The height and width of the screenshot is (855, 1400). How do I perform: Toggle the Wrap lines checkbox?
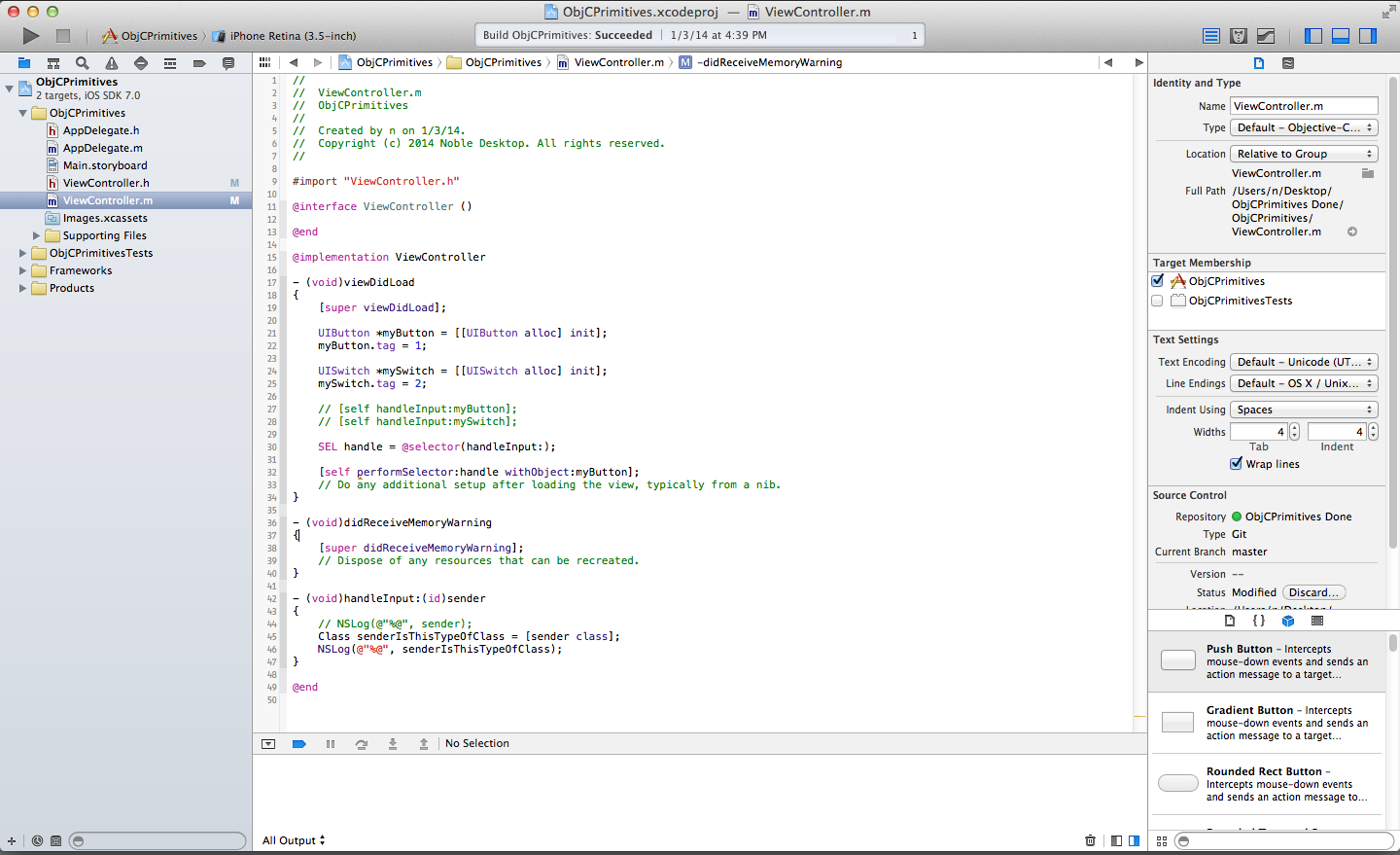click(1236, 464)
